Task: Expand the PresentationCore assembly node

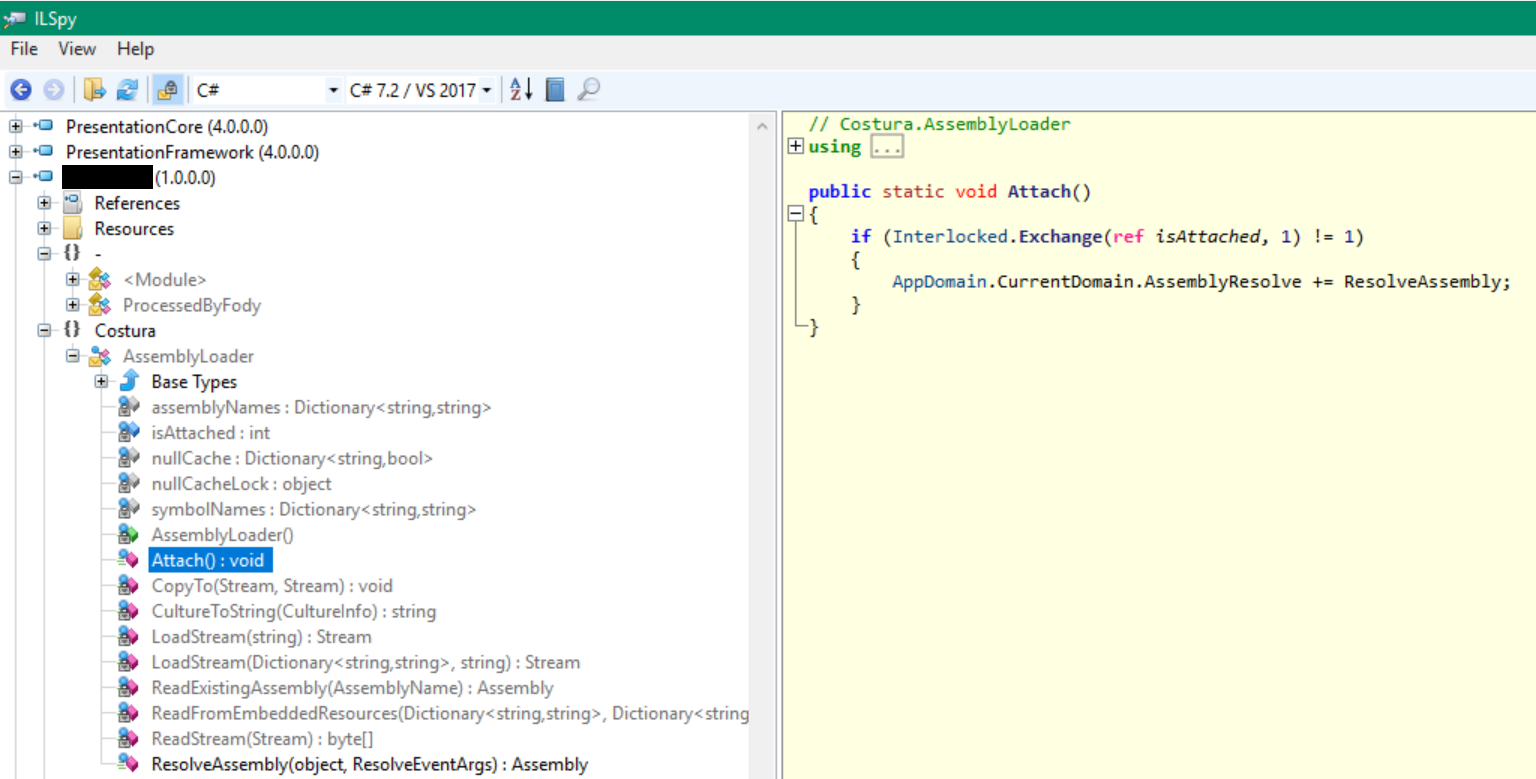Action: 16,127
